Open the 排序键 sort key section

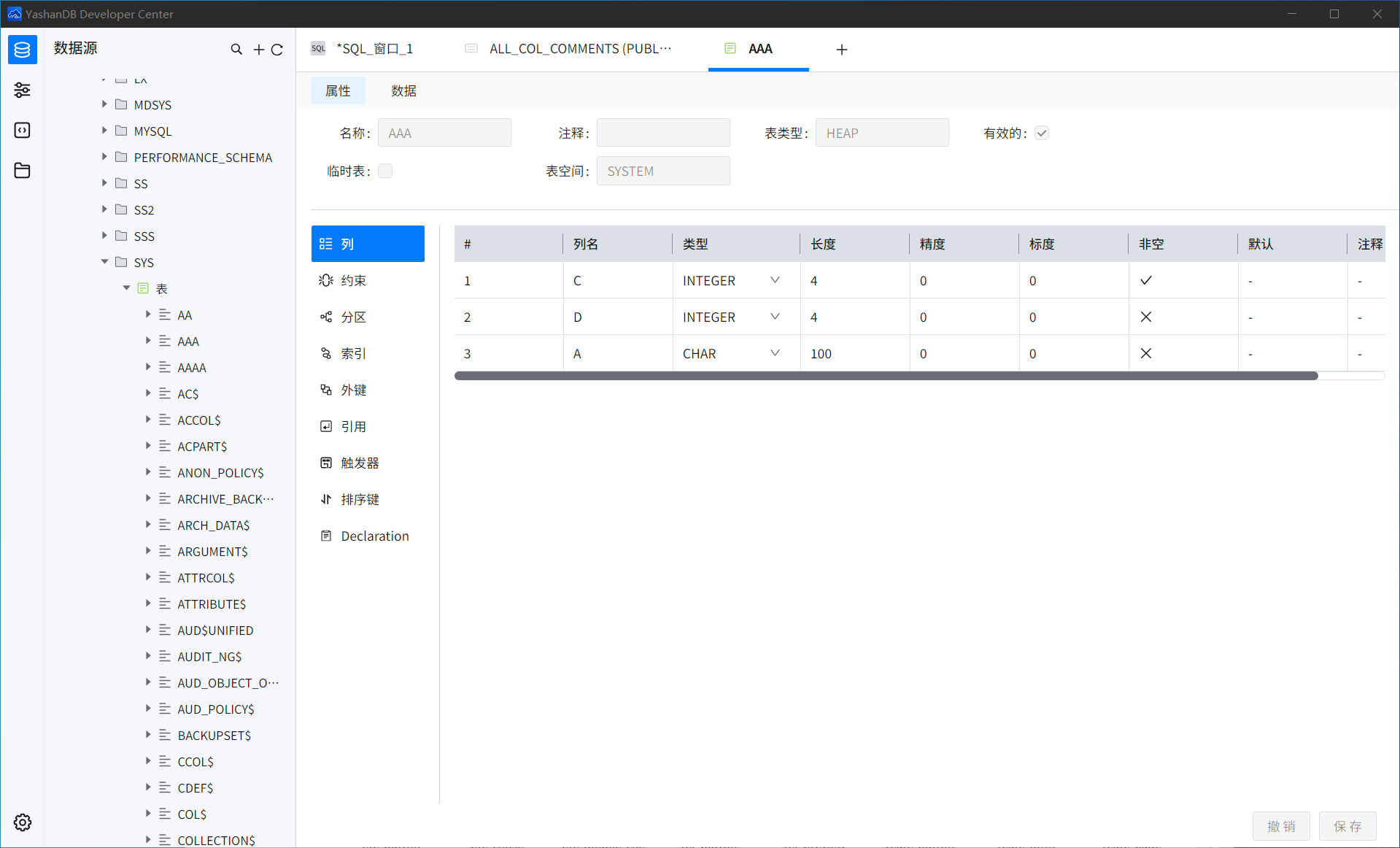(368, 499)
